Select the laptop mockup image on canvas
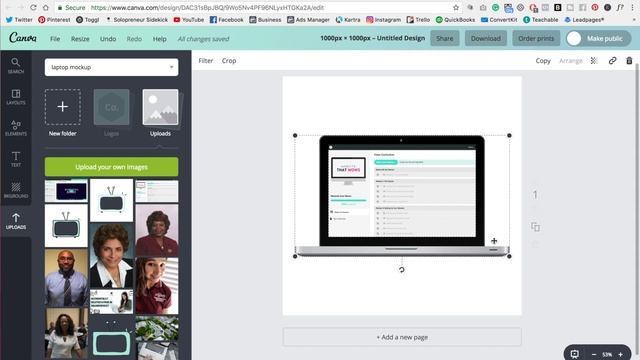This screenshot has height=360, width=640. click(402, 196)
